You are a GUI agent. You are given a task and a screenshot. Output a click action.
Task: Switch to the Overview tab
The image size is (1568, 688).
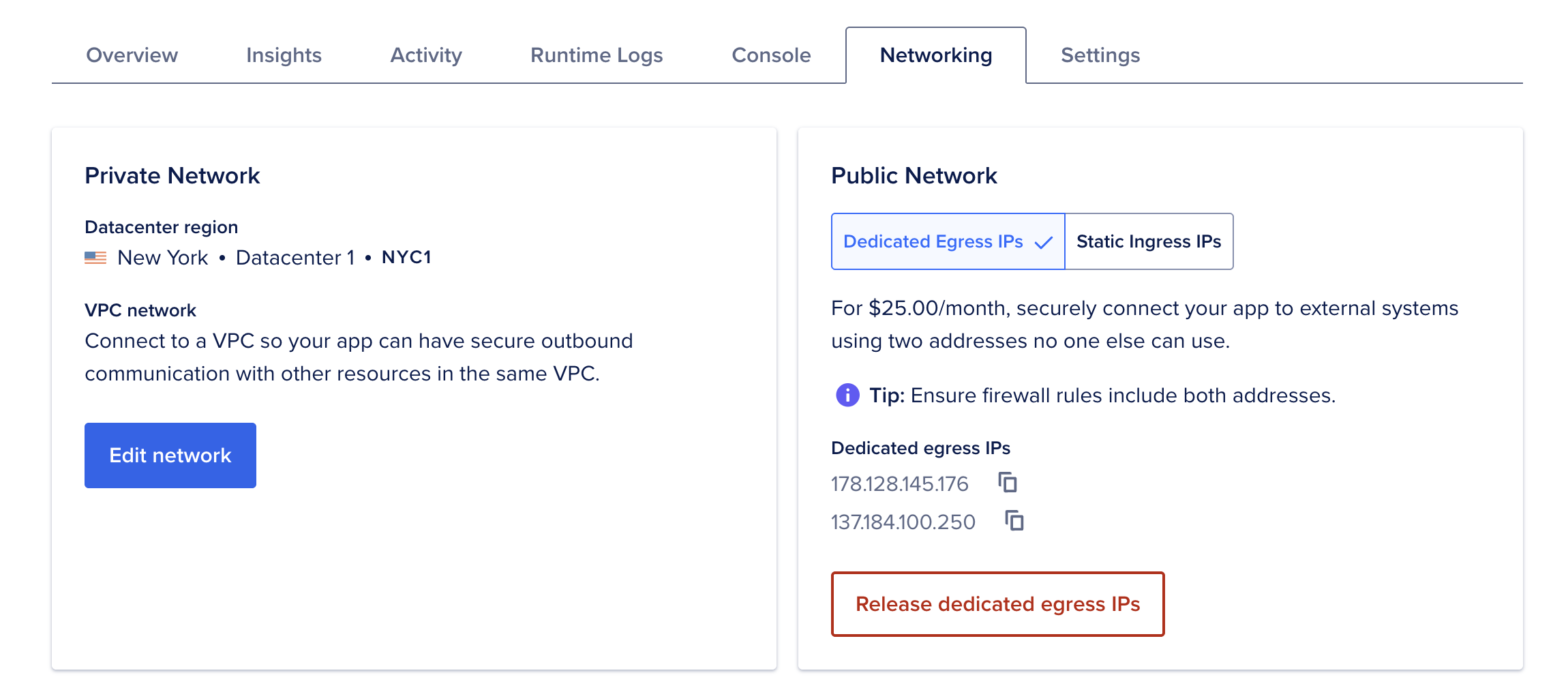pyautogui.click(x=132, y=55)
